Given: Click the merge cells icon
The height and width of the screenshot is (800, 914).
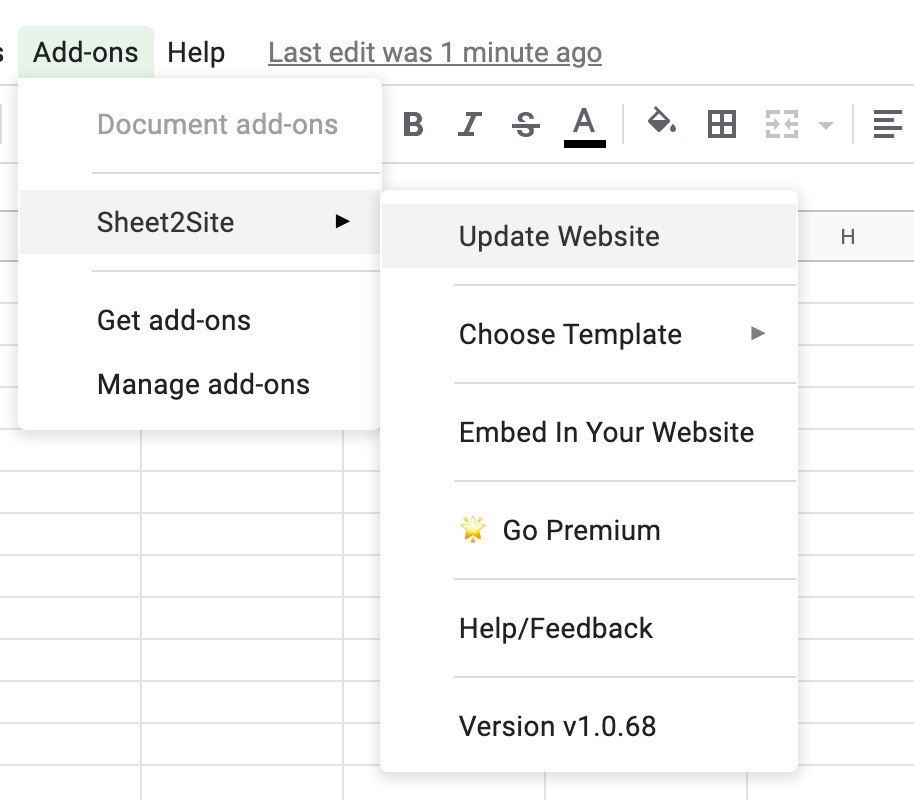Looking at the screenshot, I should (x=781, y=125).
